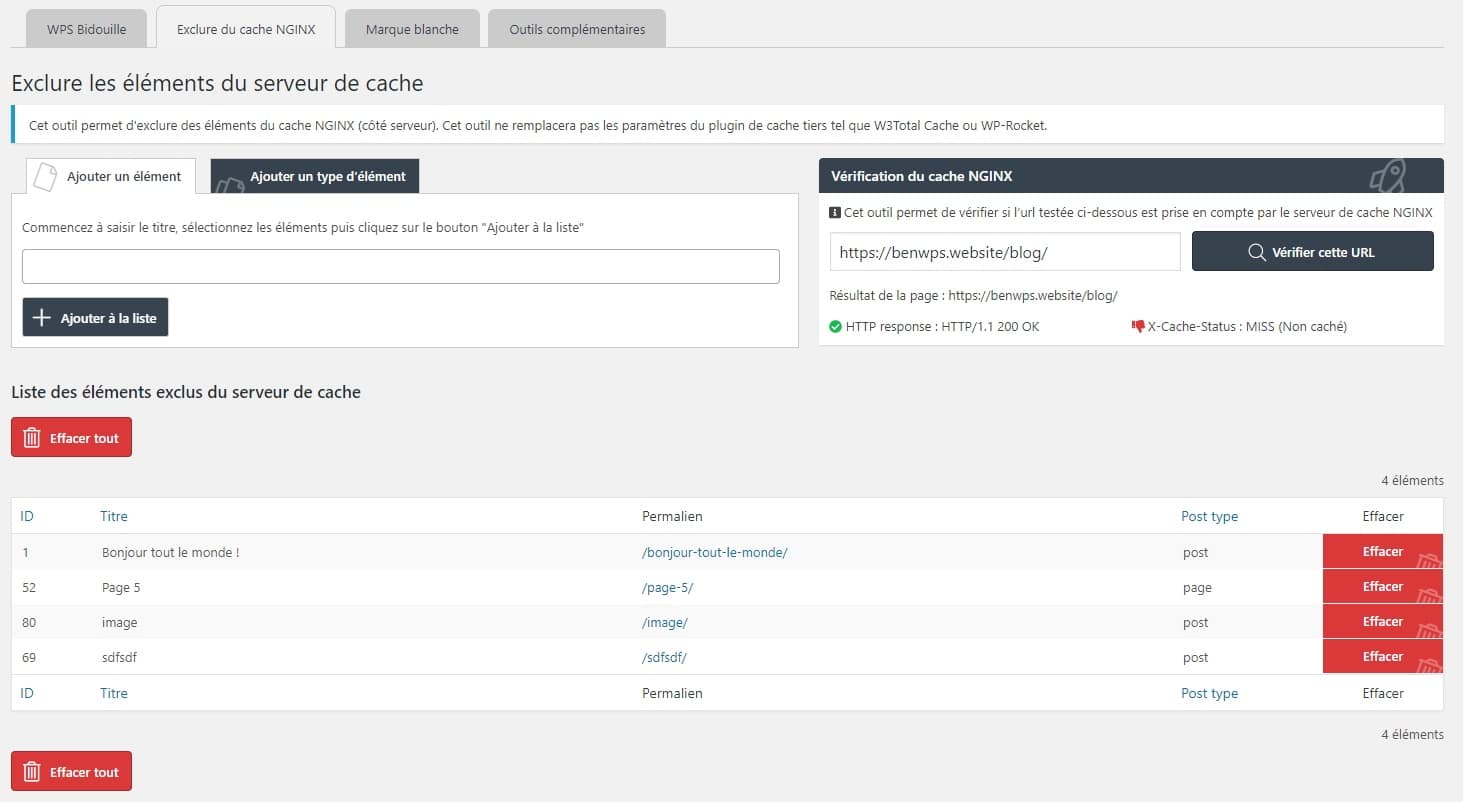Click the green check icon beside HTTP response

coord(837,326)
